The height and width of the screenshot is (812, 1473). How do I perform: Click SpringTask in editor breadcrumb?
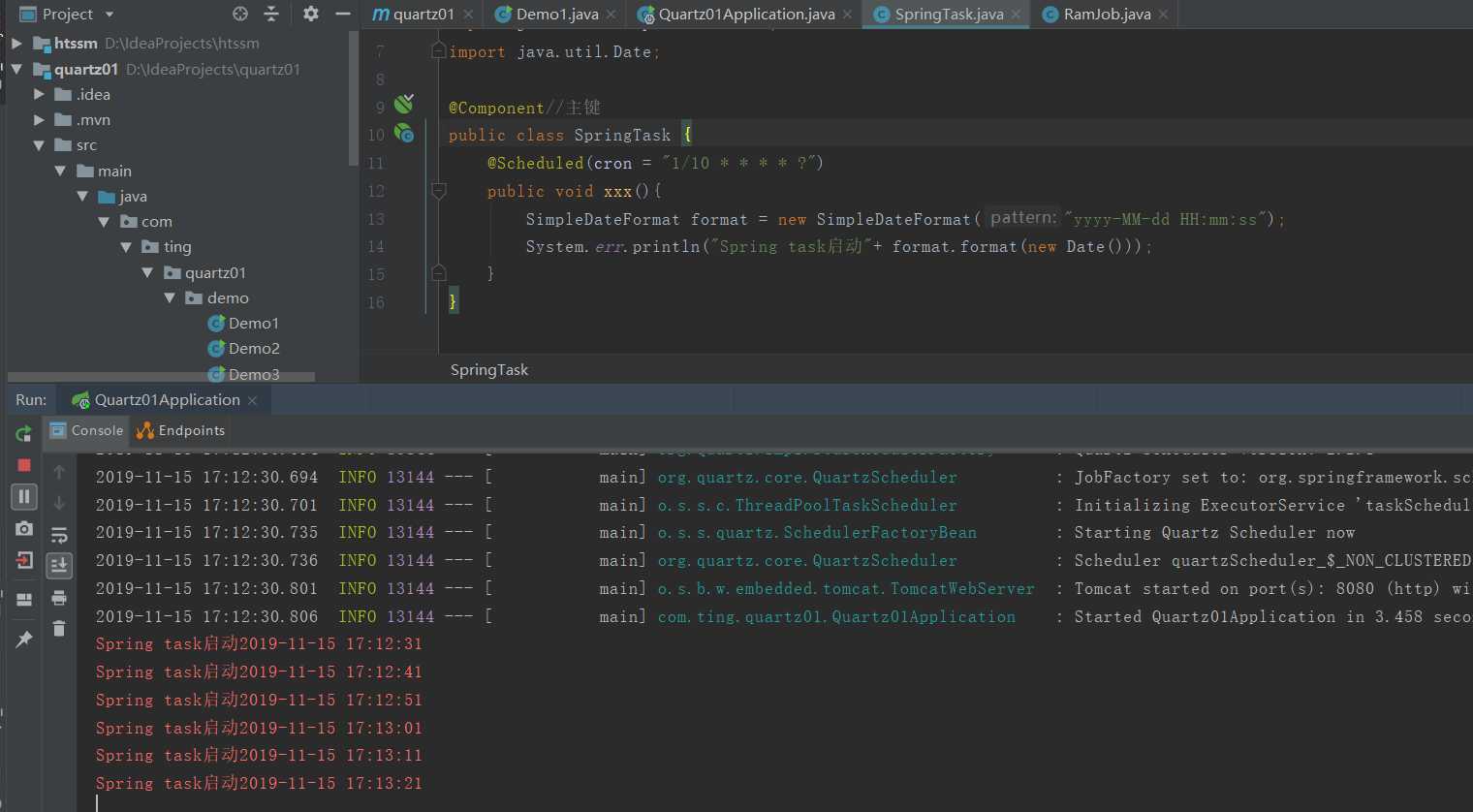[489, 370]
